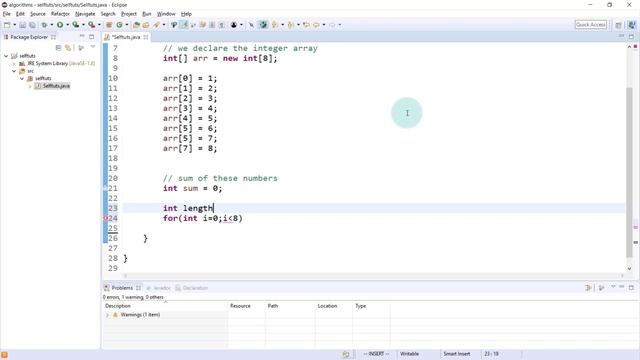
Task: Toggle Mark Occurrences highlighter icon
Action: pos(184,25)
